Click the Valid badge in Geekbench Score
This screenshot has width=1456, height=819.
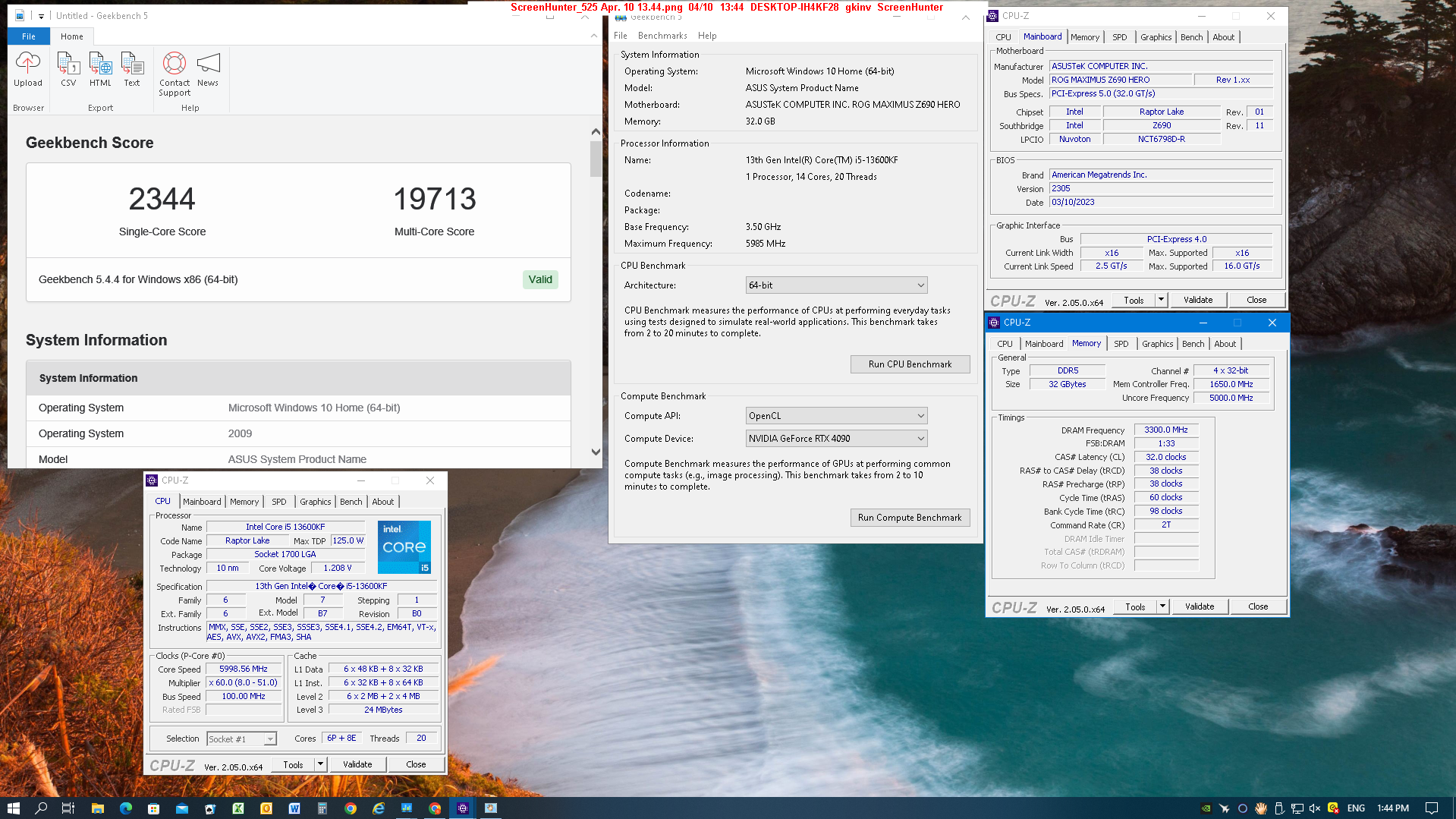coord(540,279)
